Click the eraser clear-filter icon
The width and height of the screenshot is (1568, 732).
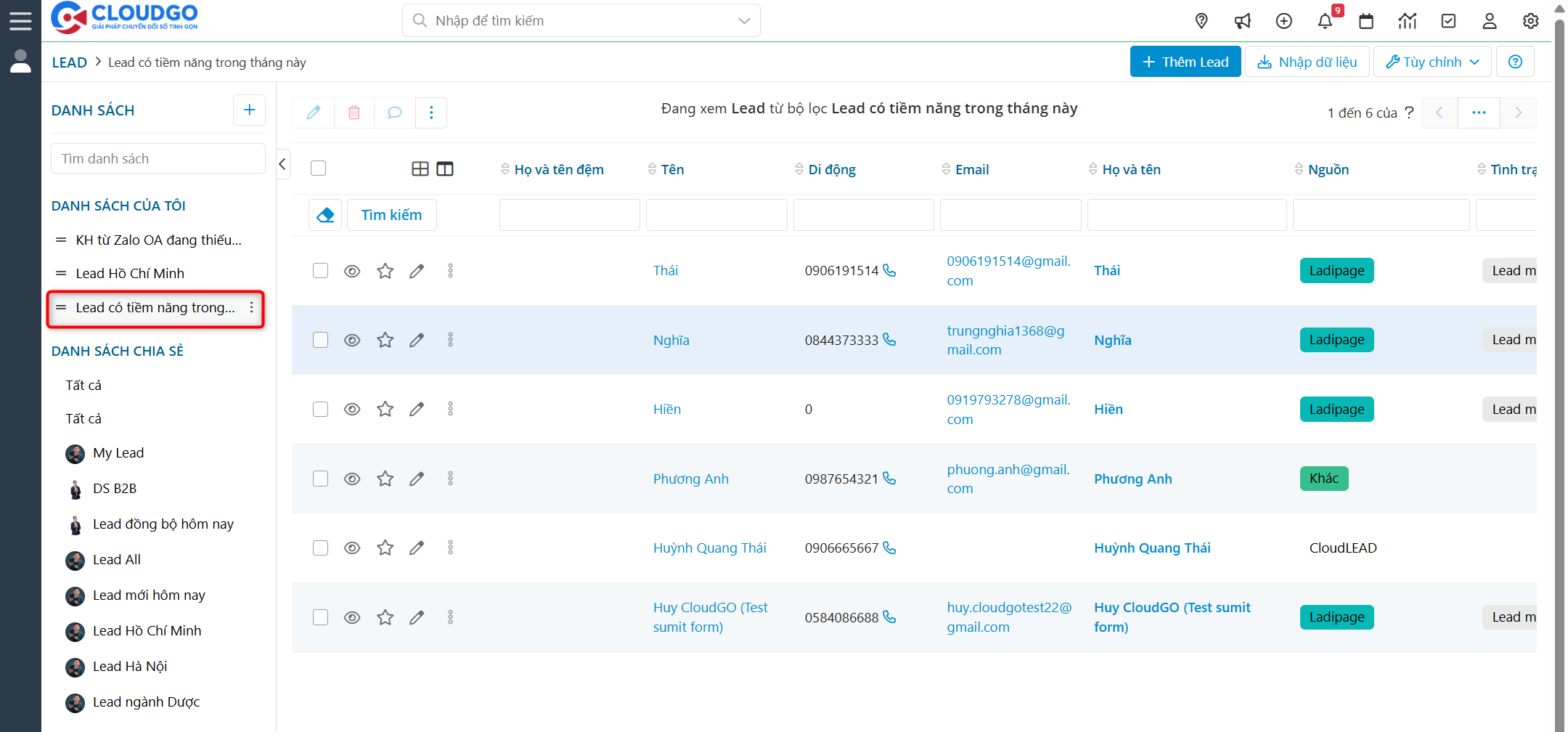click(x=325, y=215)
